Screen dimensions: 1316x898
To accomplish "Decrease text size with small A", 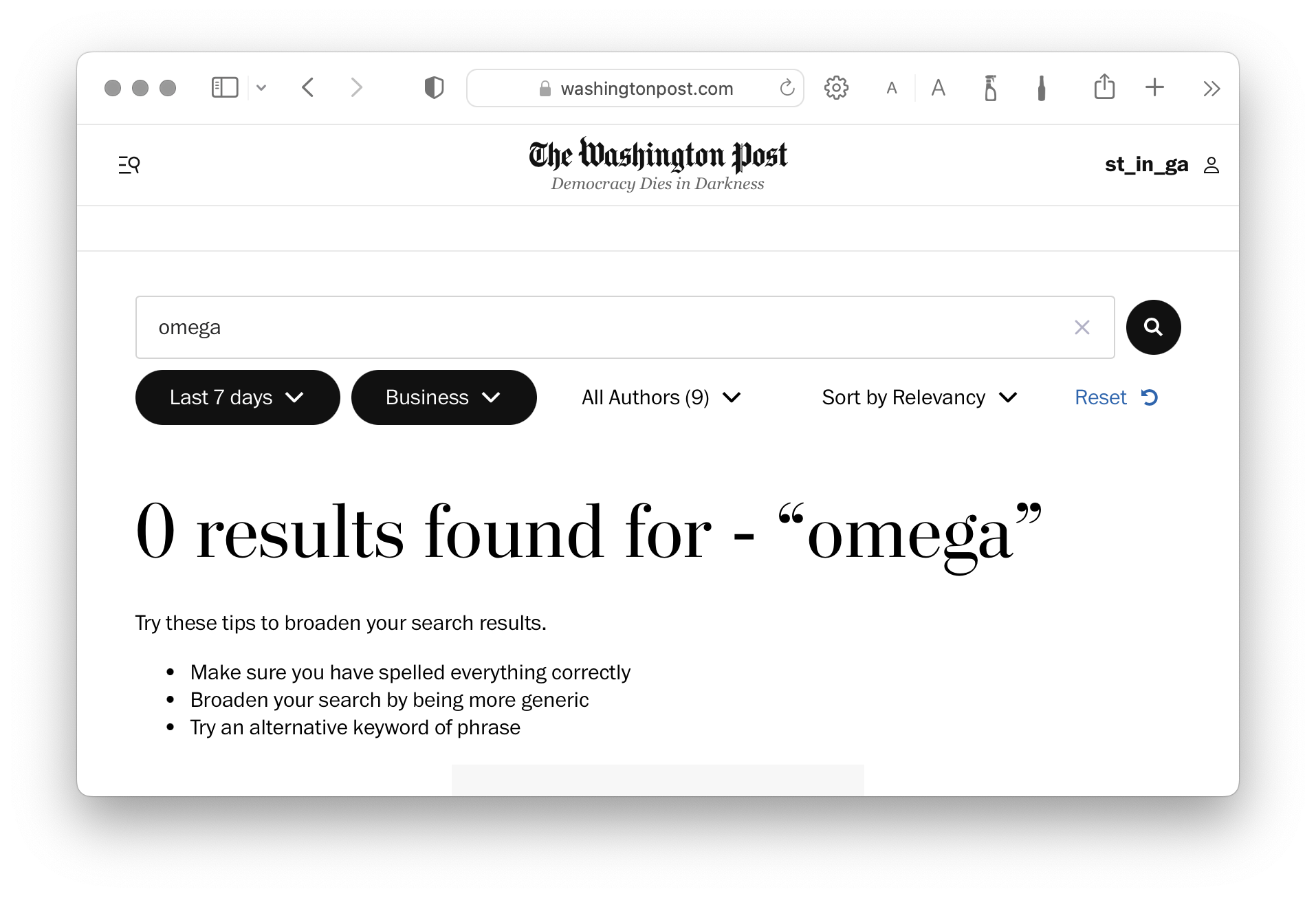I will coord(892,88).
